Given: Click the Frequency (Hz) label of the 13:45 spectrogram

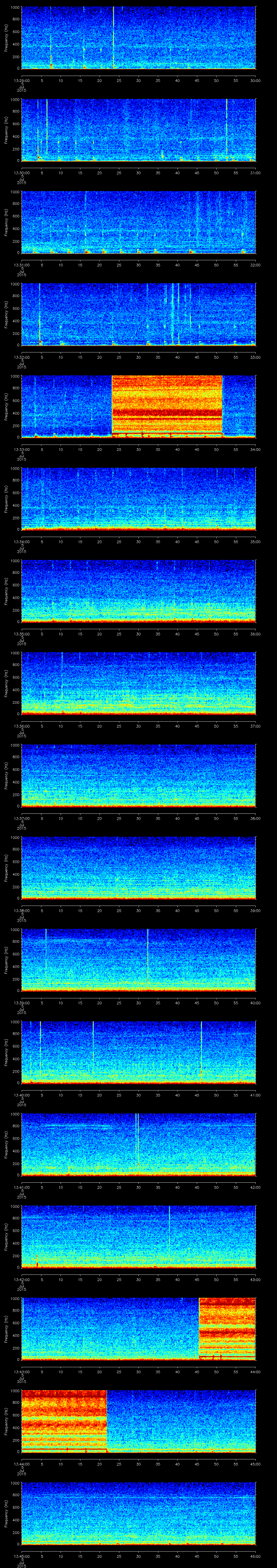Looking at the screenshot, I should pos(6,1513).
